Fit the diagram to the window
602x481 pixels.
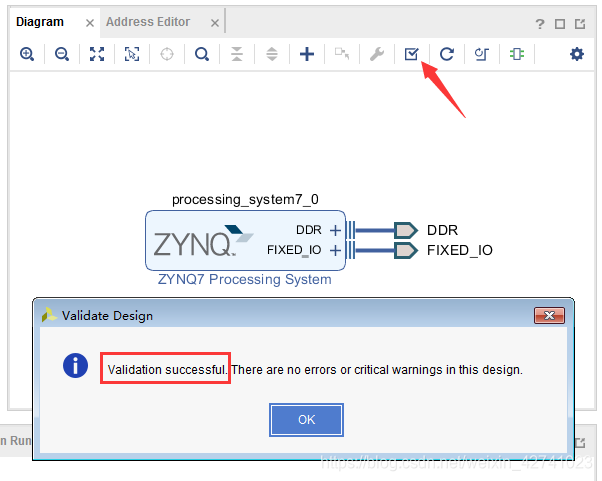click(x=97, y=54)
